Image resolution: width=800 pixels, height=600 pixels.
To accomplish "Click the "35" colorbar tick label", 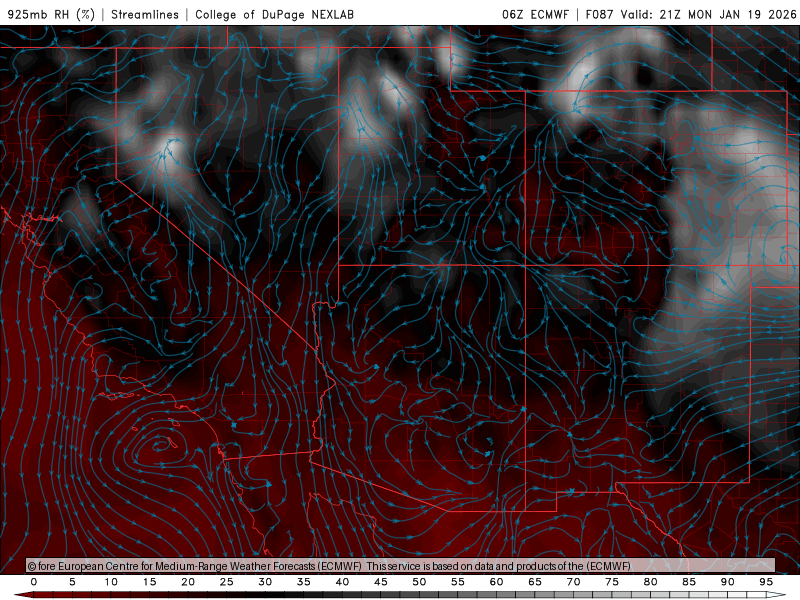I will point(304,582).
